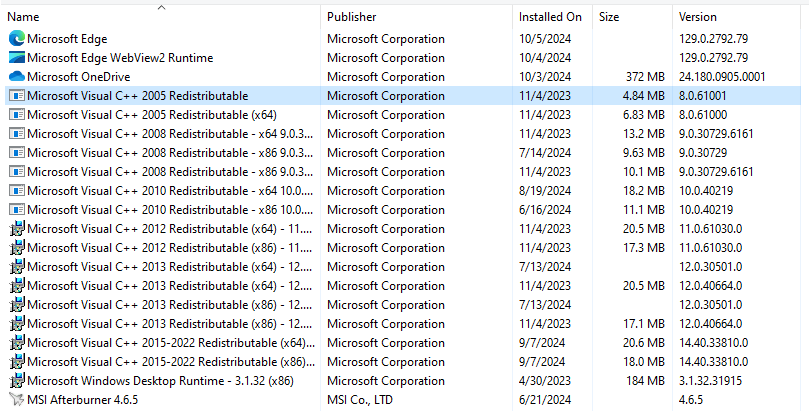Sort programs by Installed On date
This screenshot has height=411, width=809.
tap(550, 17)
